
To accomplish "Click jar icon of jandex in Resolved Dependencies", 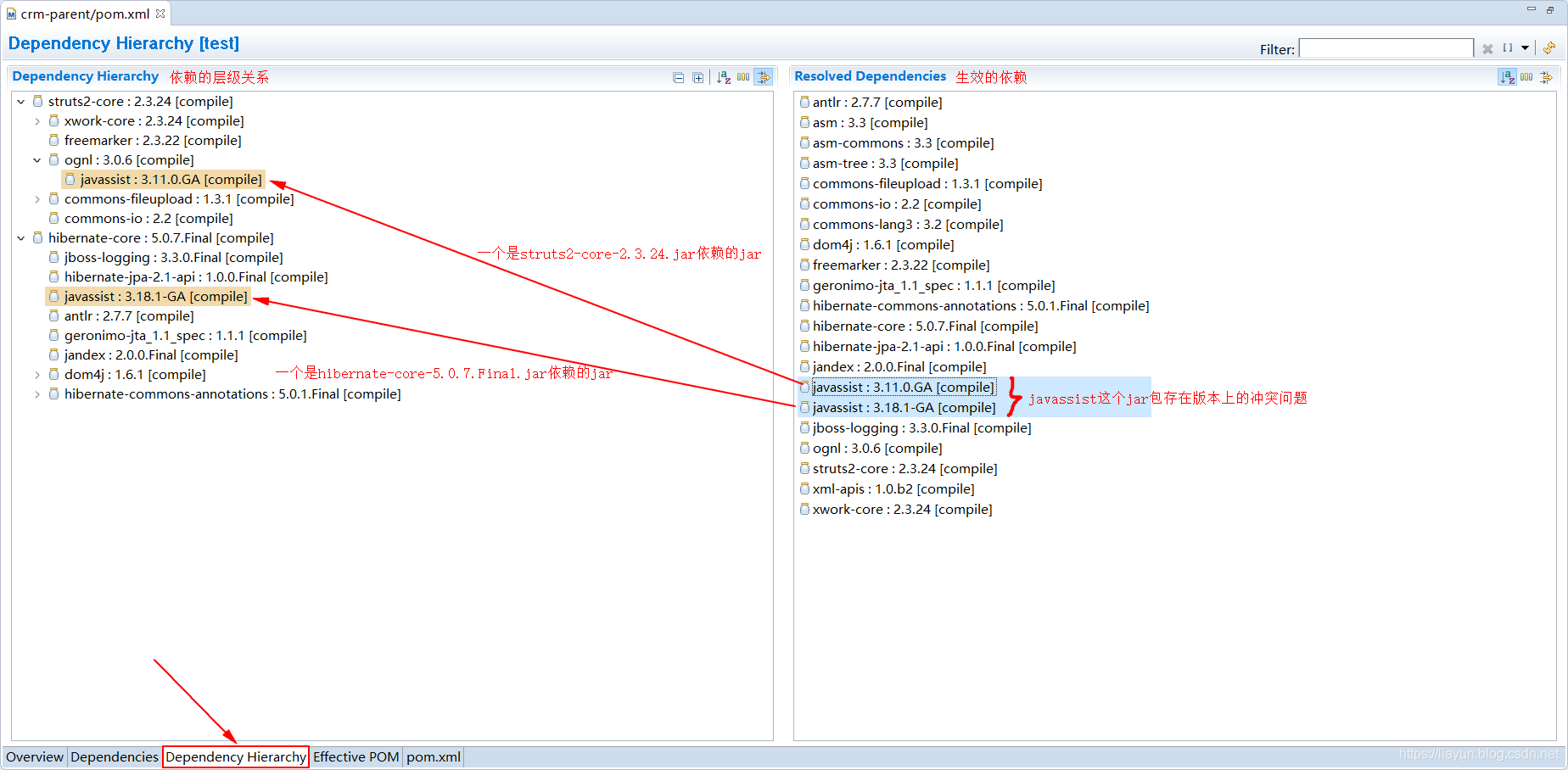I will tap(805, 366).
